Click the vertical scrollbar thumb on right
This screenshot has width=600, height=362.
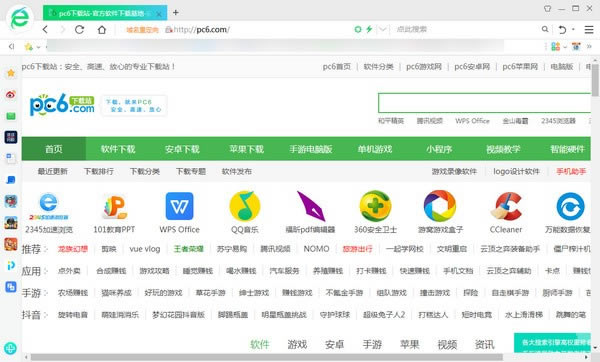click(x=595, y=80)
